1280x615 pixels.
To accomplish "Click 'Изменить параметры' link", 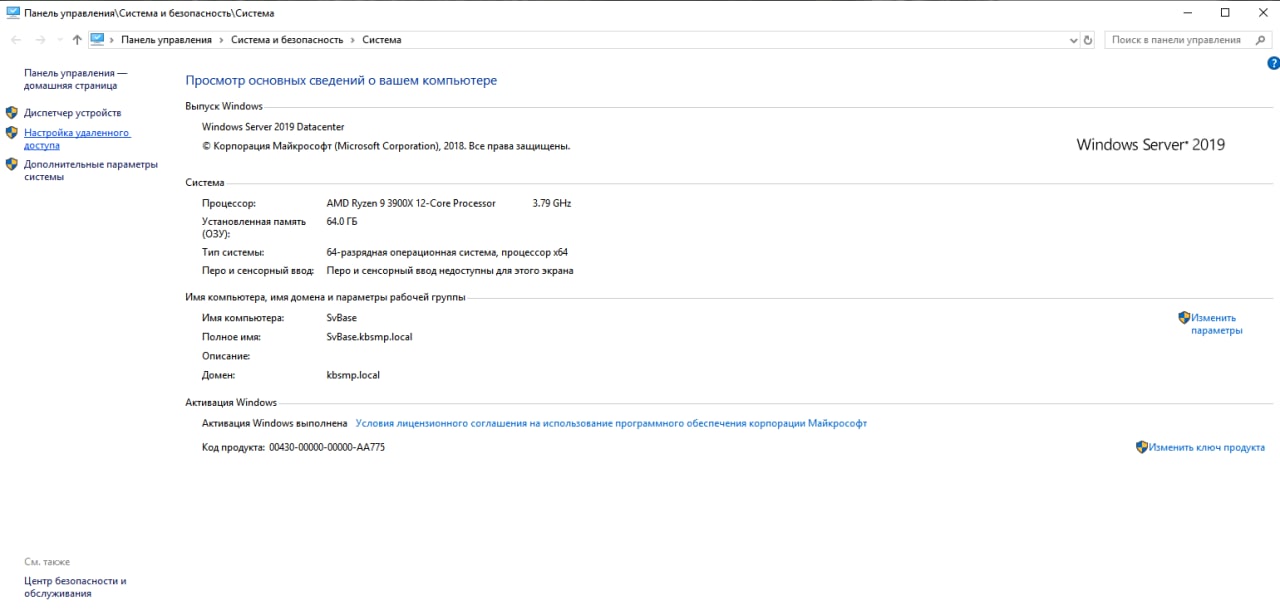I will pyautogui.click(x=1216, y=324).
